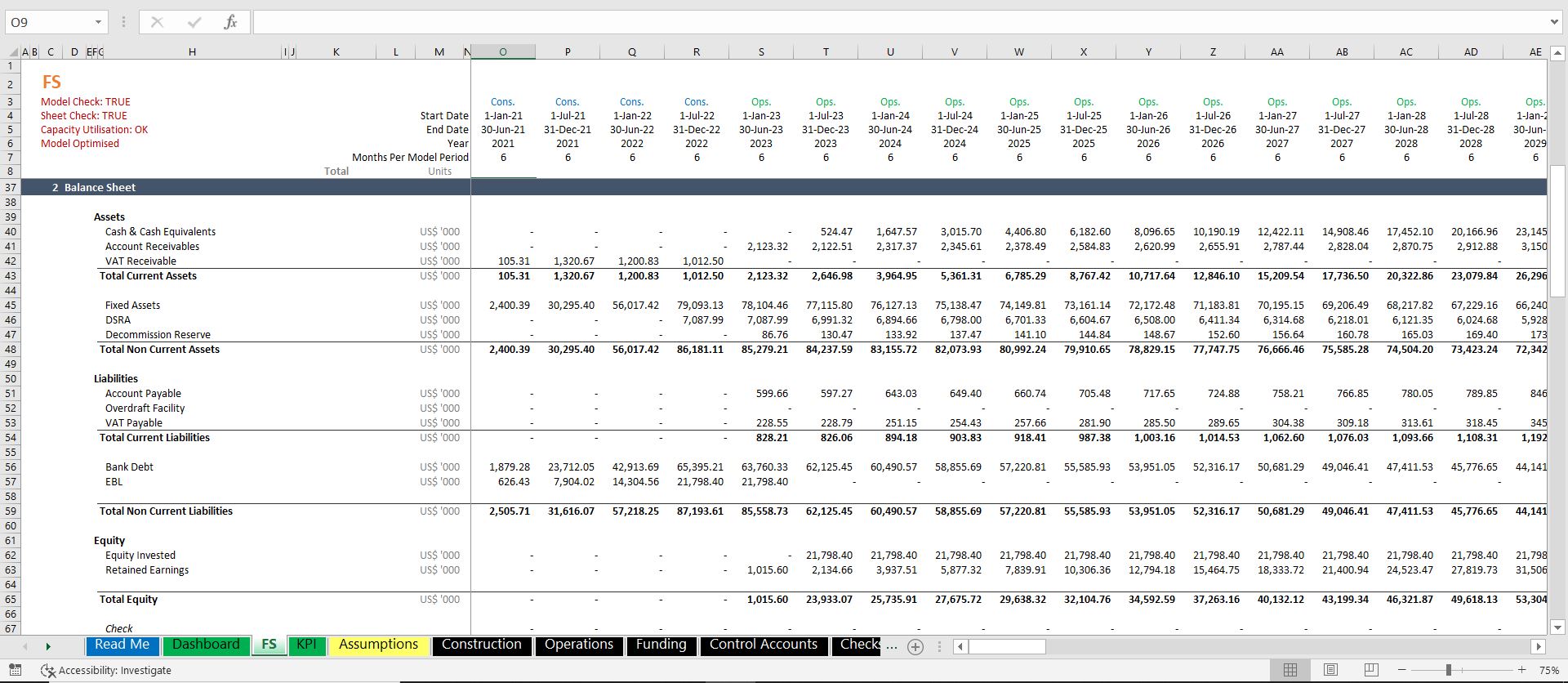Viewport: 1568px width, 683px height.
Task: Click the Equity Invested label
Action: pos(140,556)
